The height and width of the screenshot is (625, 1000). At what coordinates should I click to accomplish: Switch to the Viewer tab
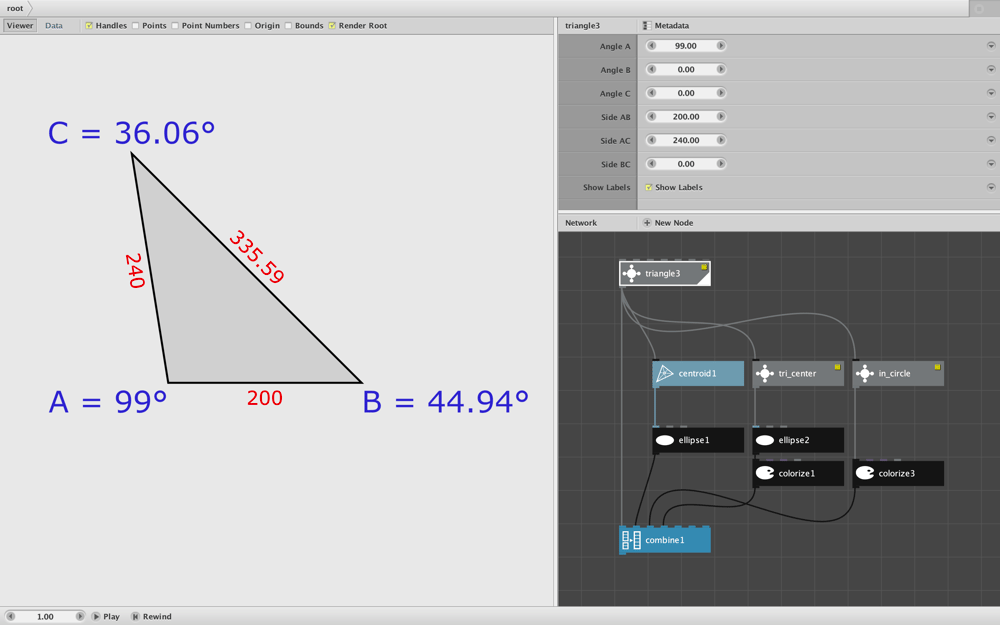click(x=20, y=26)
